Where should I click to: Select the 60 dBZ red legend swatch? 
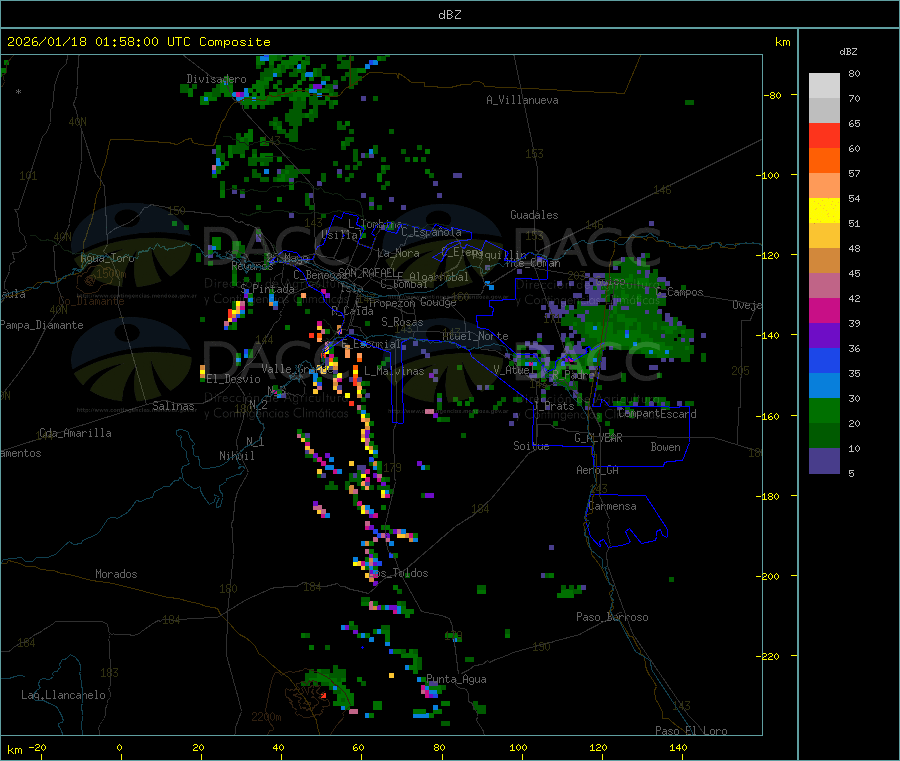(x=824, y=135)
